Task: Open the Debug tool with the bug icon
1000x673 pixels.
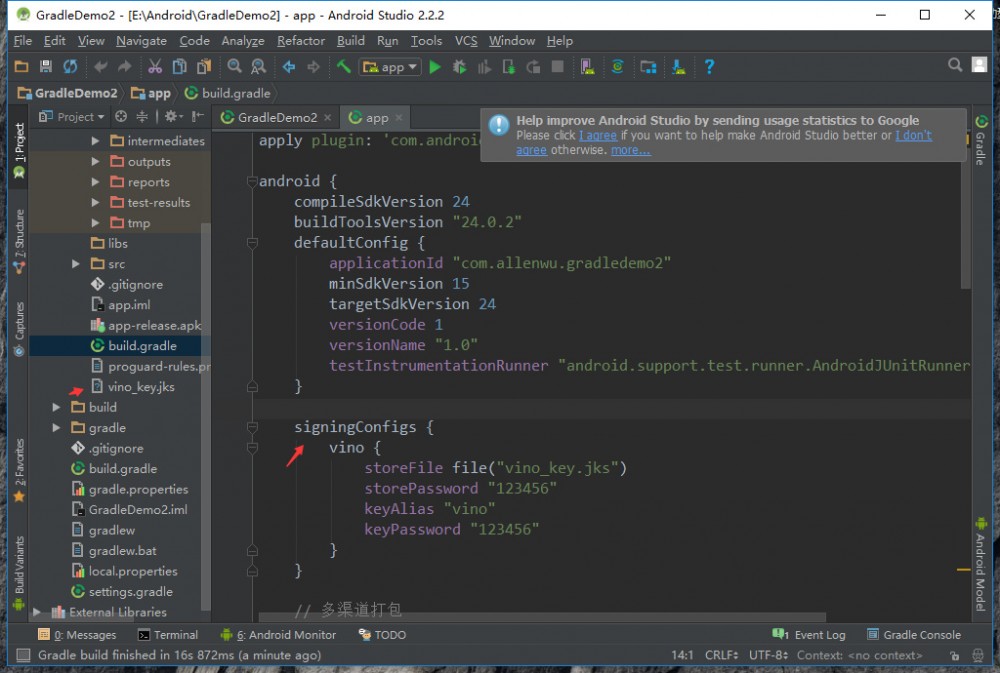Action: 458,66
